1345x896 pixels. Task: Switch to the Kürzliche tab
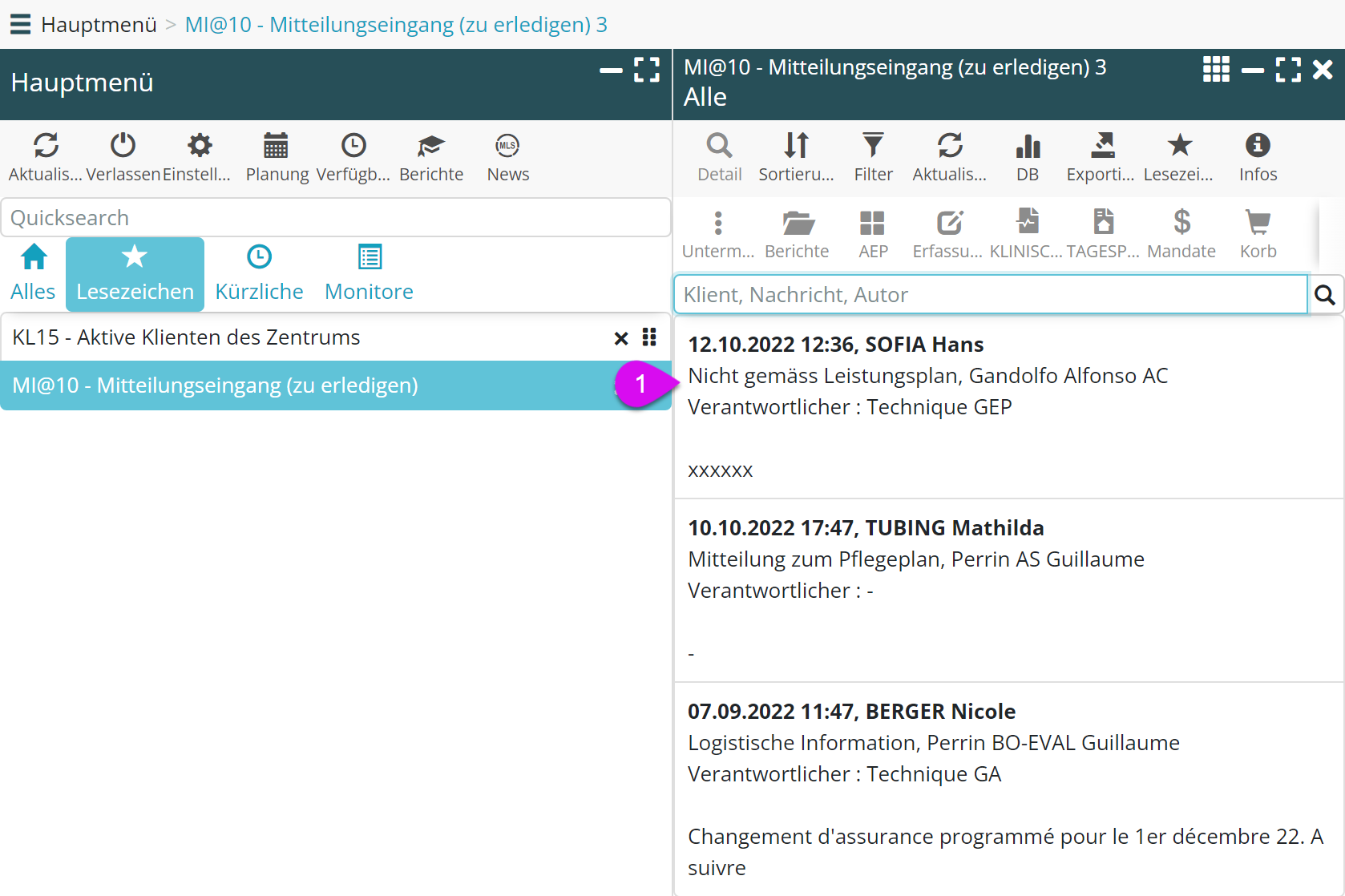[x=259, y=273]
